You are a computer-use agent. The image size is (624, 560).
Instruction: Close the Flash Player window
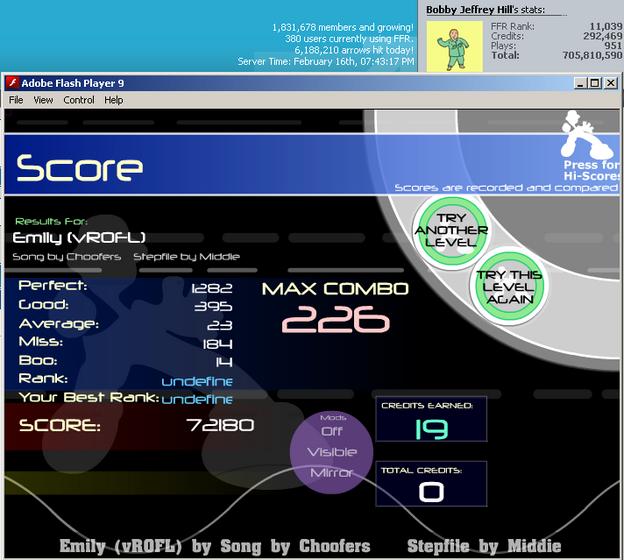click(611, 83)
